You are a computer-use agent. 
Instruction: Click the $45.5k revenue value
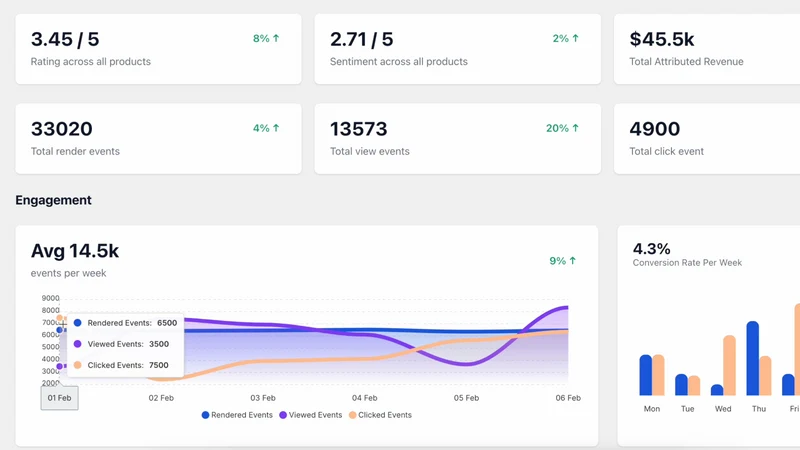point(662,39)
